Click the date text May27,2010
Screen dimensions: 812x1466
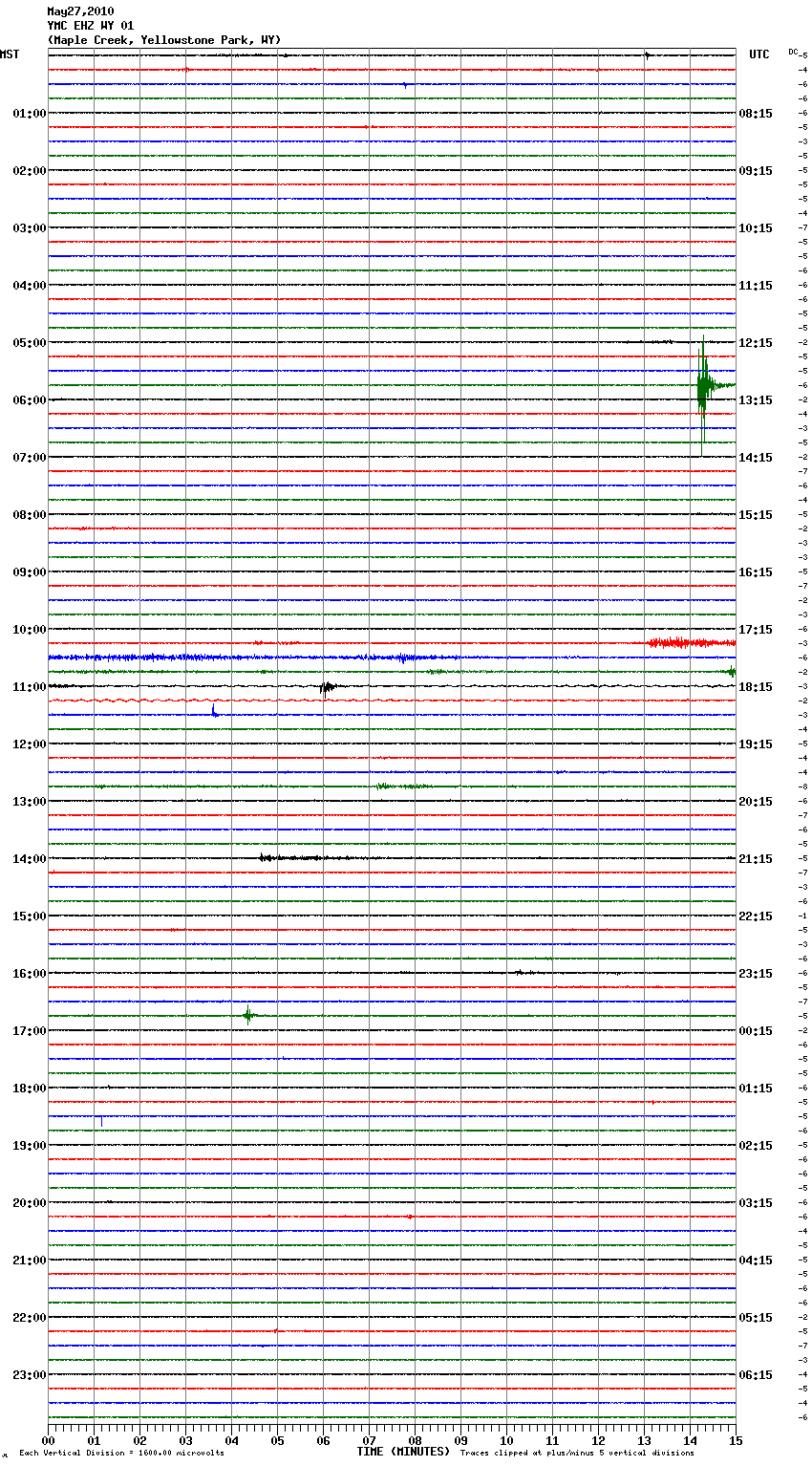coord(80,11)
